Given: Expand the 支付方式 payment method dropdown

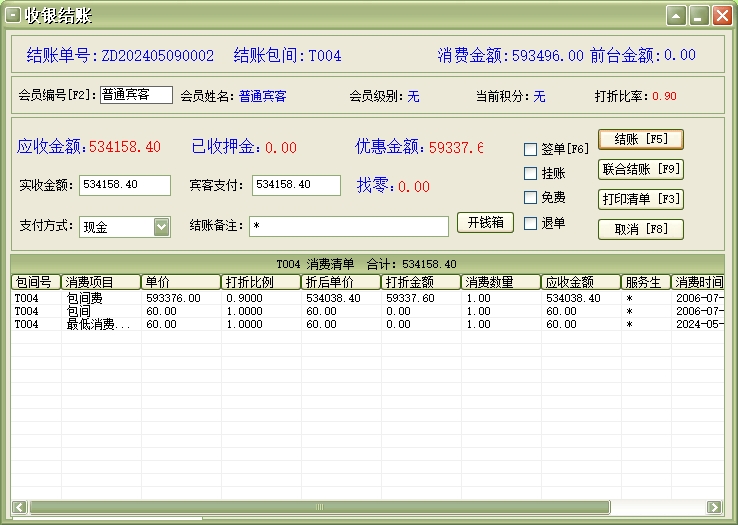Looking at the screenshot, I should click(x=162, y=227).
